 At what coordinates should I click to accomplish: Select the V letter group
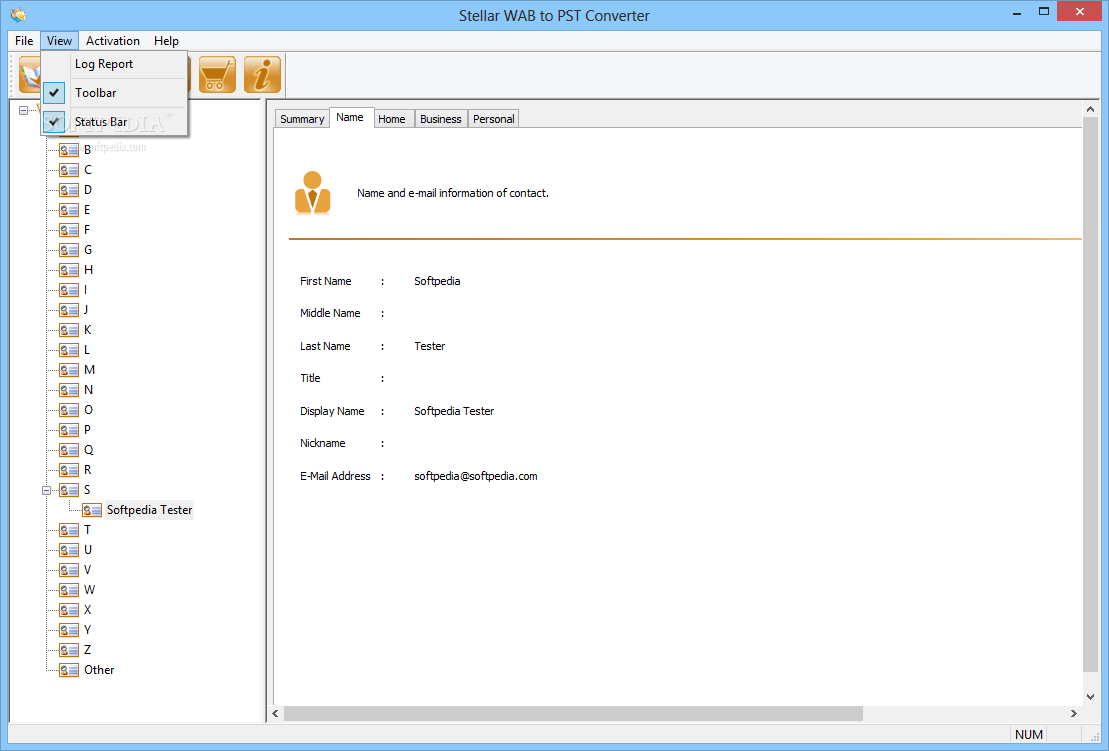(88, 570)
